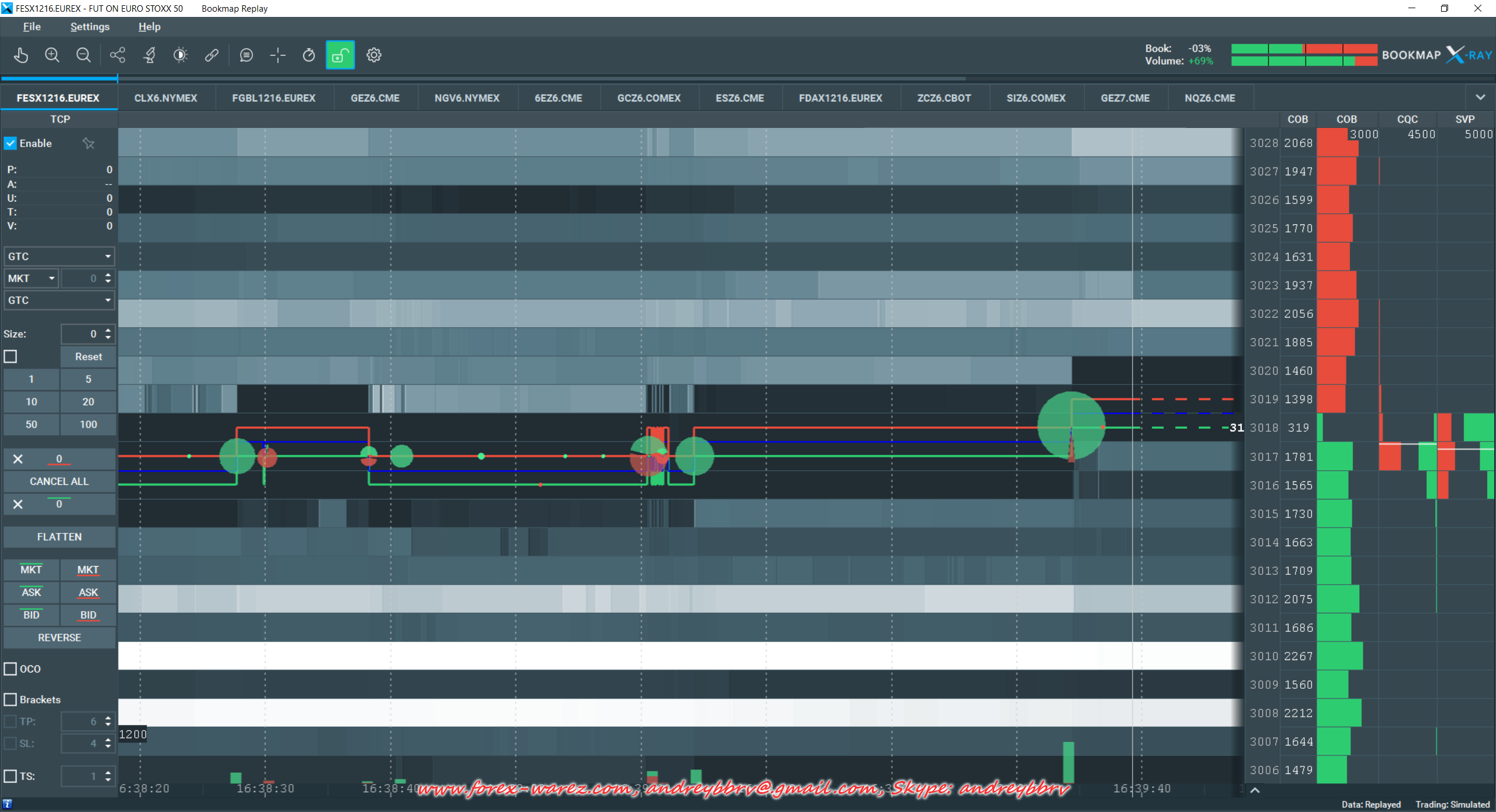1496x812 pixels.
Task: Click the chain link icon
Action: point(212,55)
